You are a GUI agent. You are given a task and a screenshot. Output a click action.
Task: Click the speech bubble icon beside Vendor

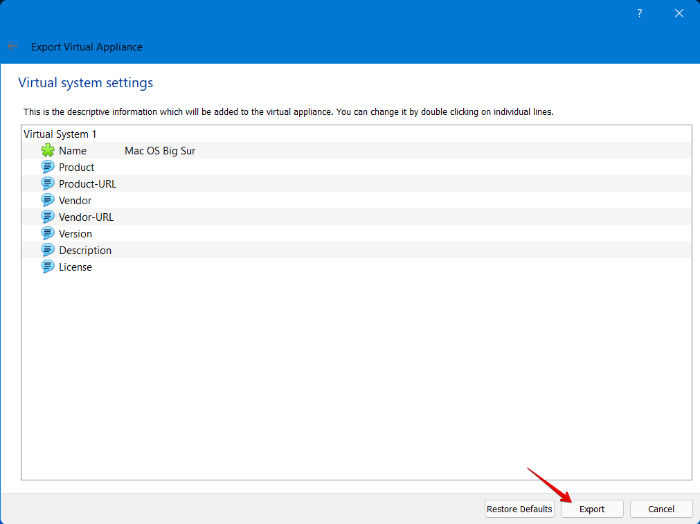[x=48, y=200]
